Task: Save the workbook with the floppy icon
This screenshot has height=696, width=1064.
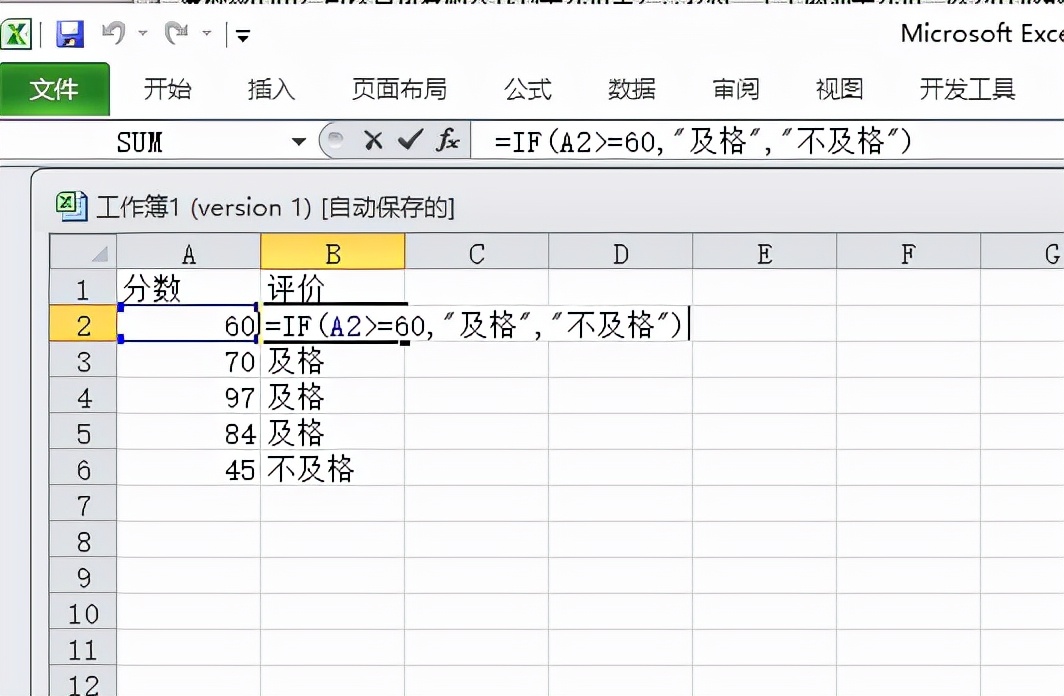Action: [70, 33]
